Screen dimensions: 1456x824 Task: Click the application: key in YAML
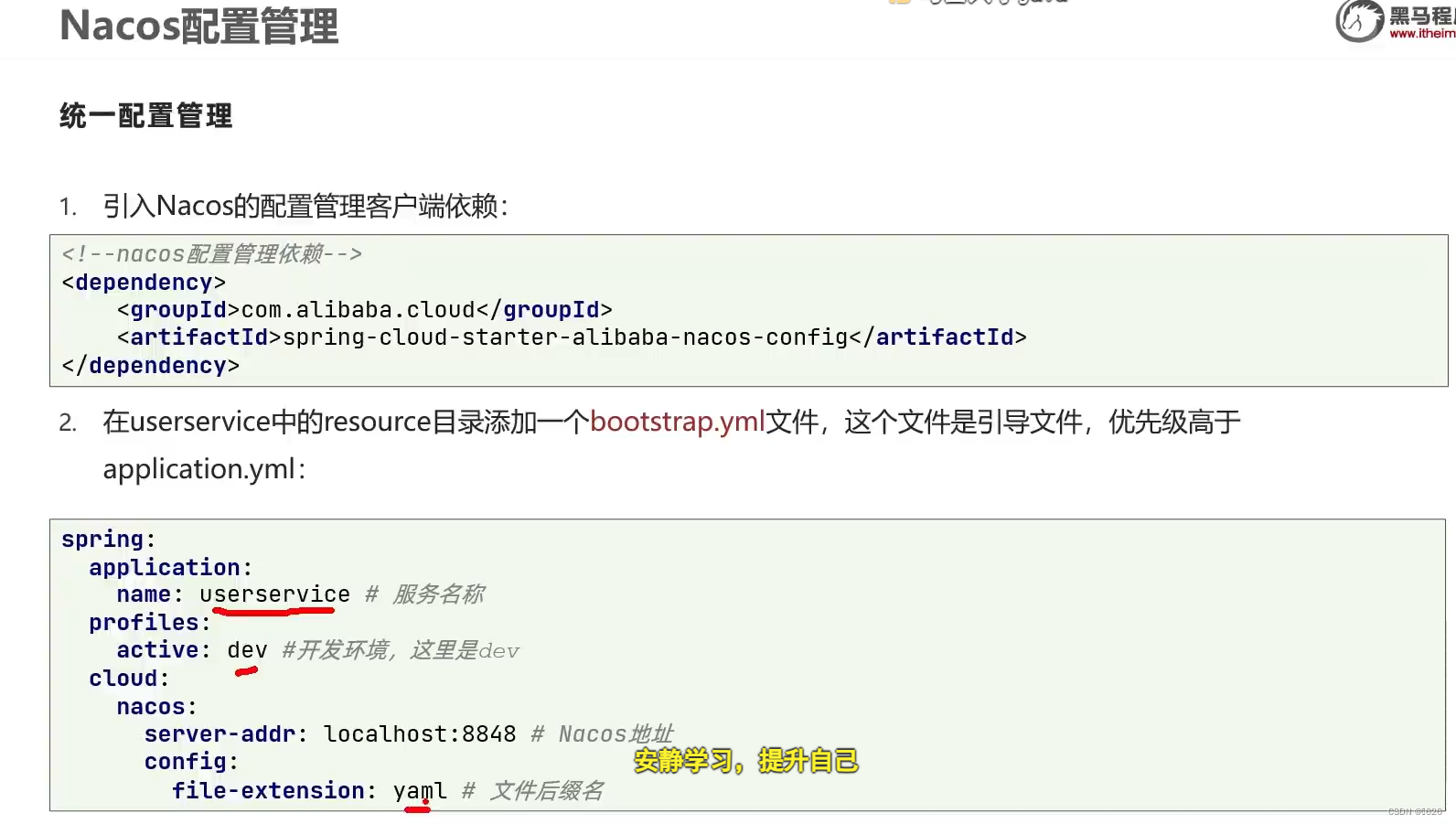(x=170, y=568)
